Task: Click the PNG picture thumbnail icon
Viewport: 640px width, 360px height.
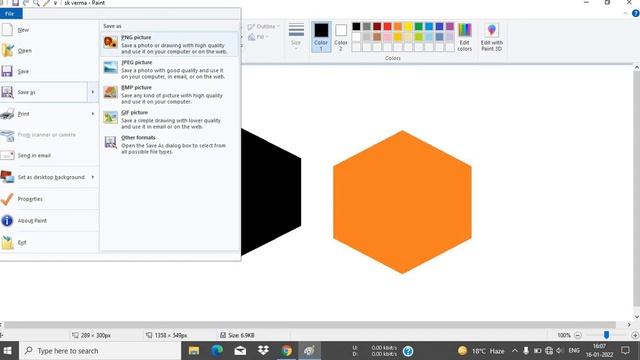Action: click(111, 42)
